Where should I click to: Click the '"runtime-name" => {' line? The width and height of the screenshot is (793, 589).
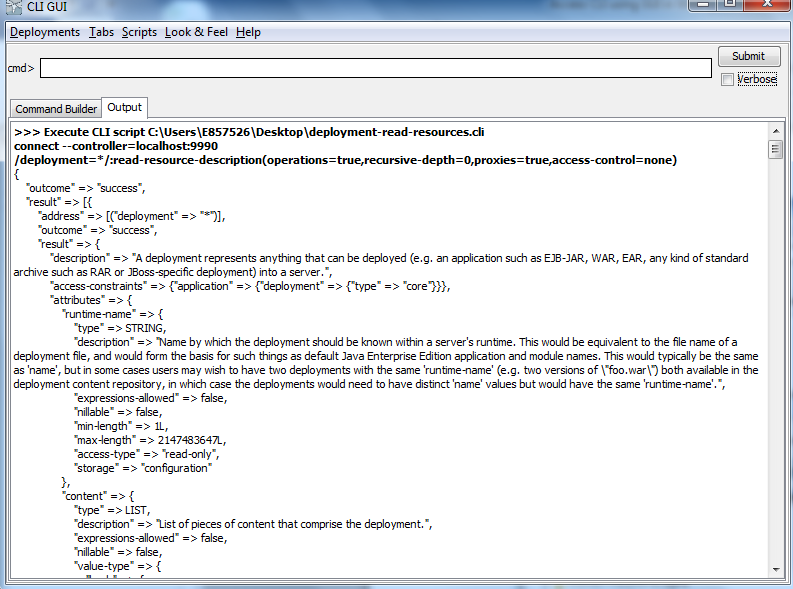(x=113, y=314)
